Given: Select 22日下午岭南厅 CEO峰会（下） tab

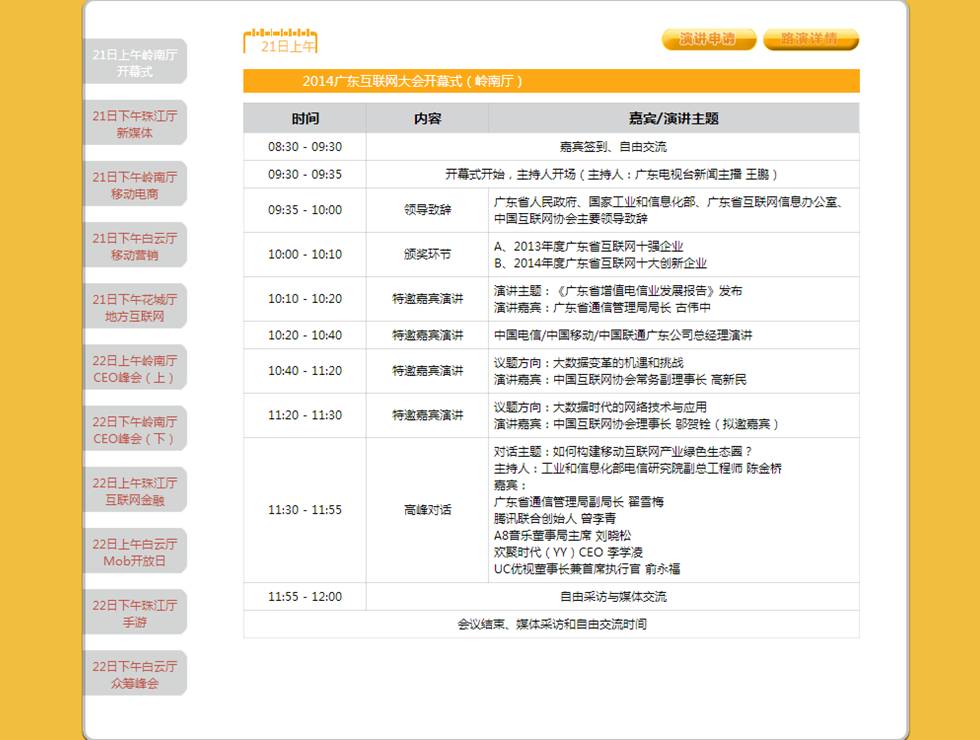Looking at the screenshot, I should tap(135, 429).
